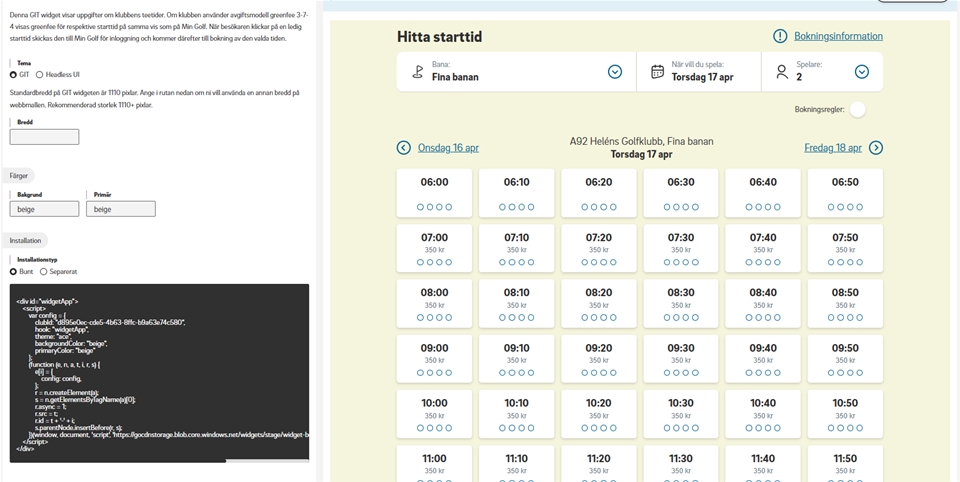
Task: Open the calendar icon for play date
Action: pyautogui.click(x=658, y=72)
